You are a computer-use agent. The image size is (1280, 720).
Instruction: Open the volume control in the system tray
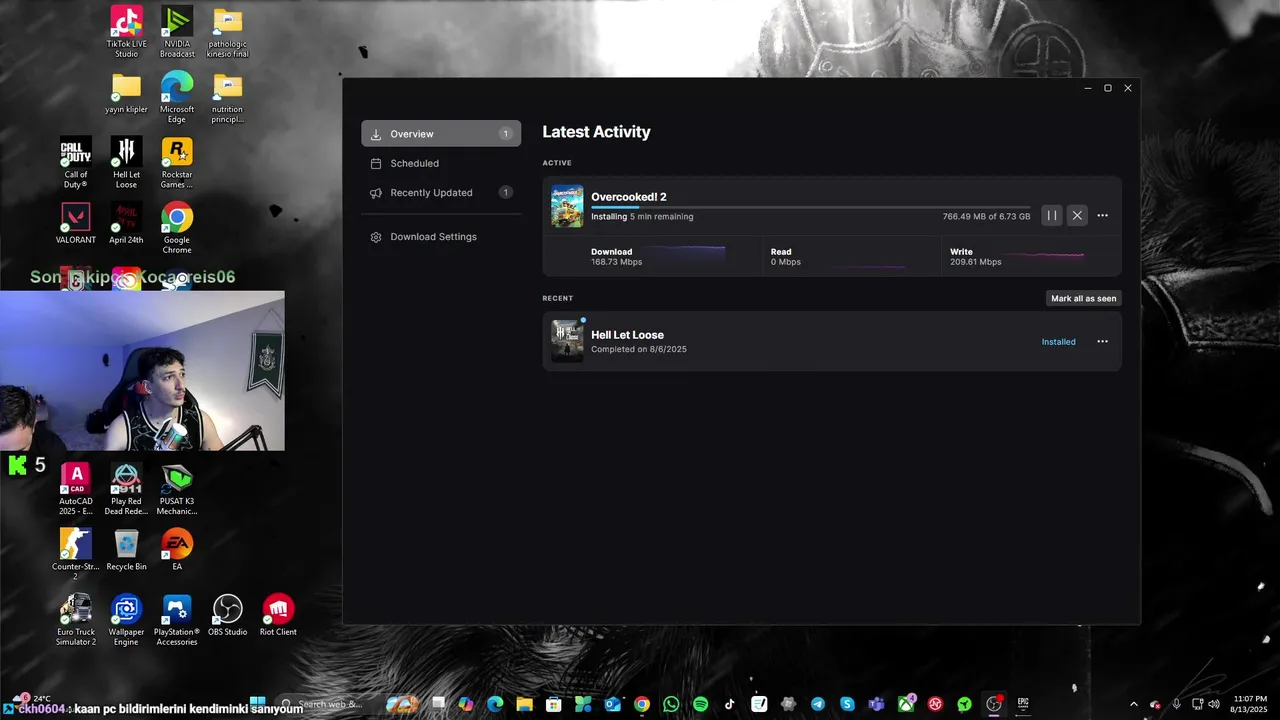click(1213, 704)
